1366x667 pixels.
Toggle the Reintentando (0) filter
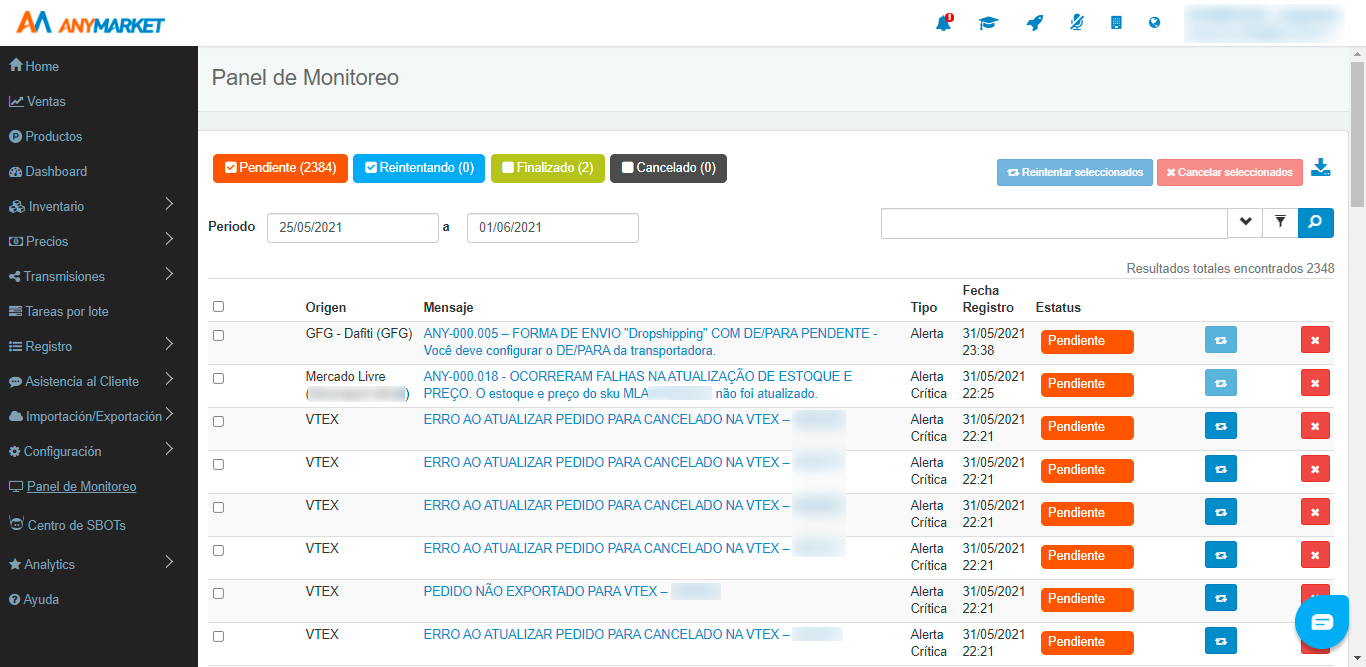point(419,168)
